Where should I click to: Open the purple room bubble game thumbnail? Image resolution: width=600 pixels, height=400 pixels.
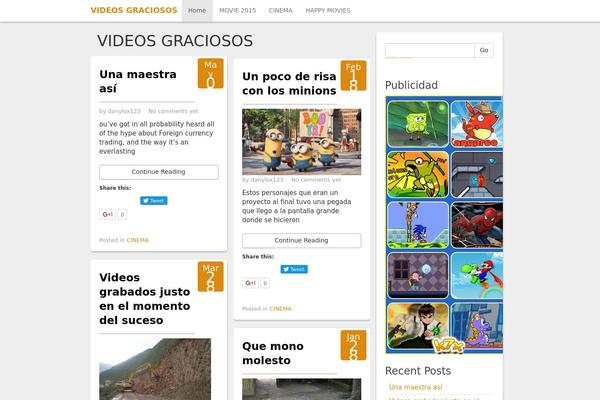tap(417, 276)
